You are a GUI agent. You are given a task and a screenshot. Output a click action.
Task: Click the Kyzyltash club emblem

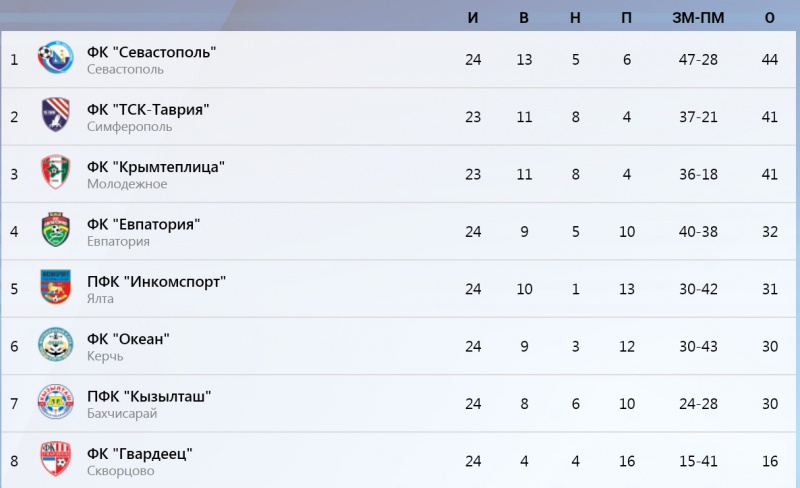[56, 402]
